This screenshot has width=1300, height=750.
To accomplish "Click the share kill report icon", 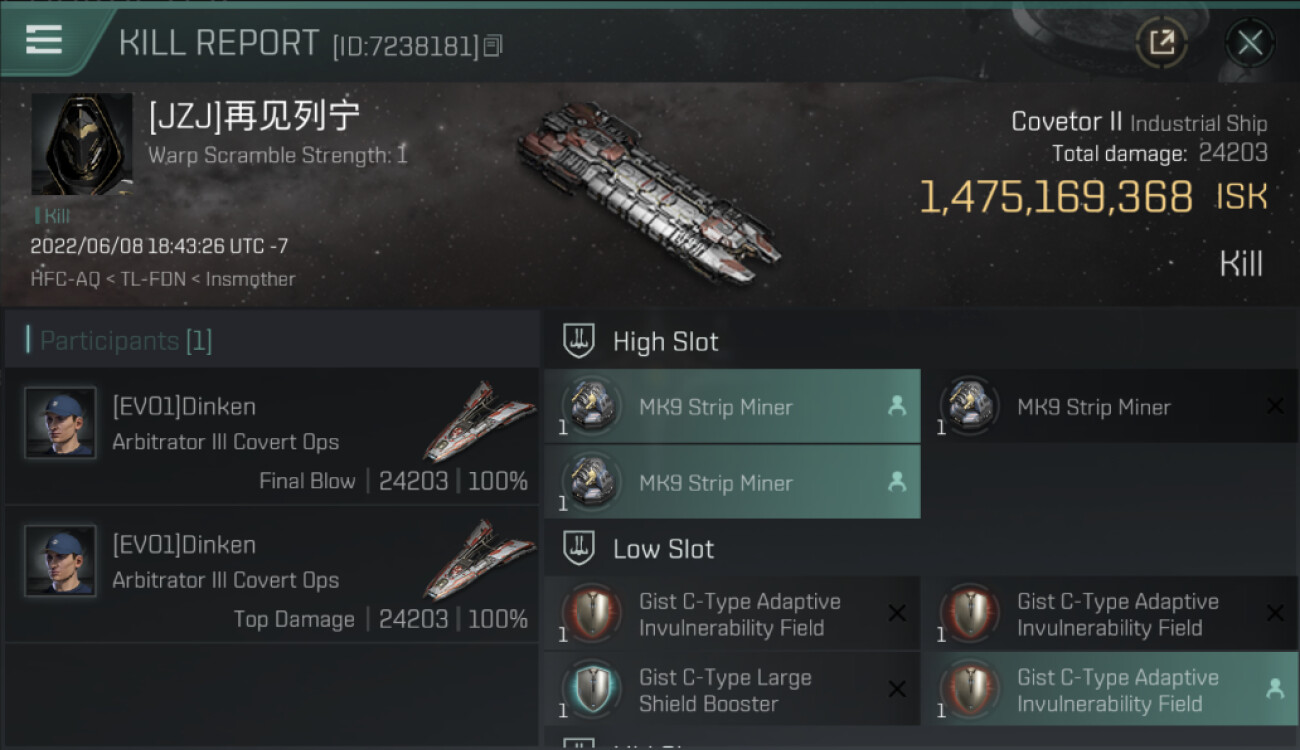I will [x=1161, y=42].
